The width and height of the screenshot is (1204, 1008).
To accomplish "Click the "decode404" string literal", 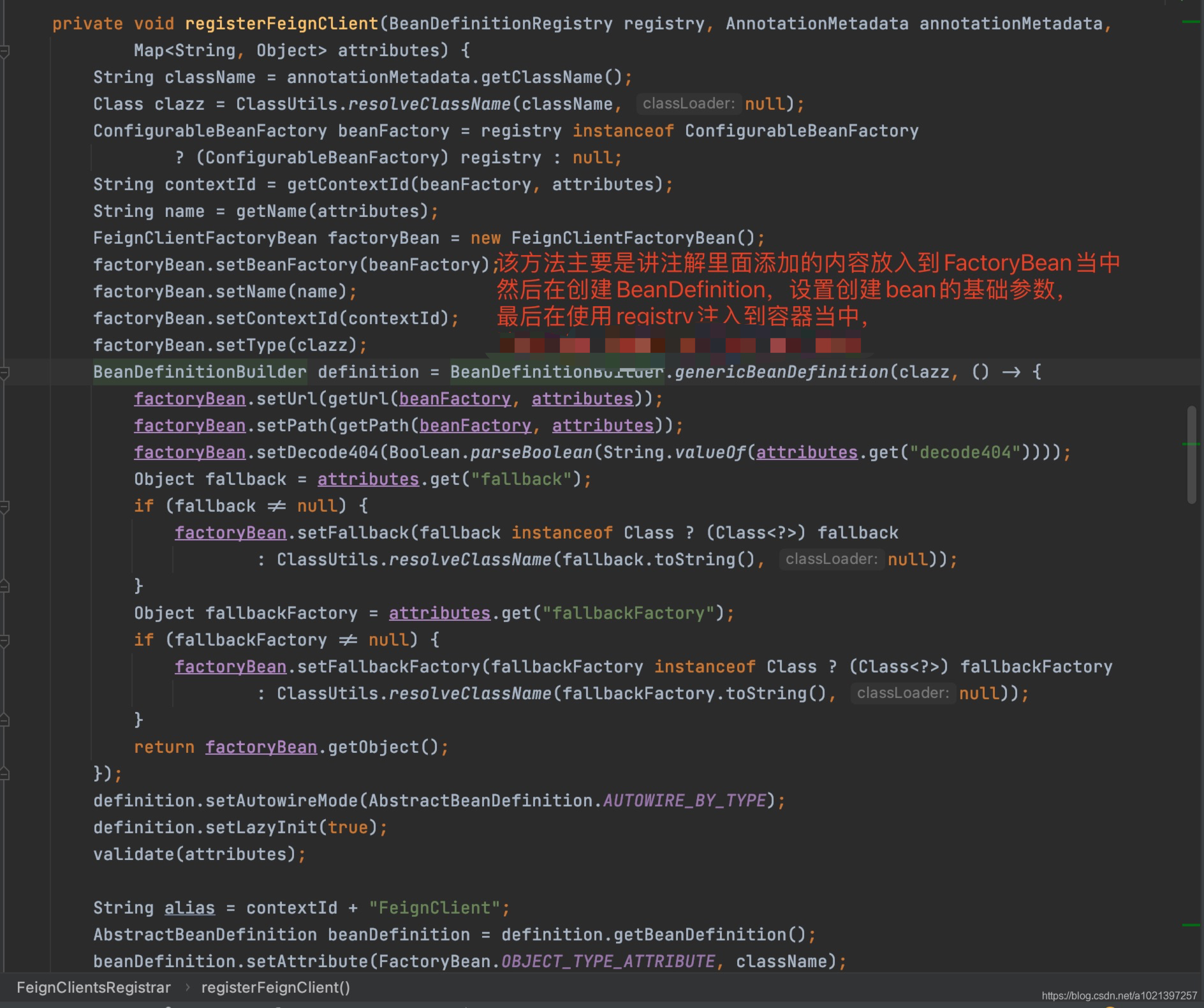I will 965,452.
